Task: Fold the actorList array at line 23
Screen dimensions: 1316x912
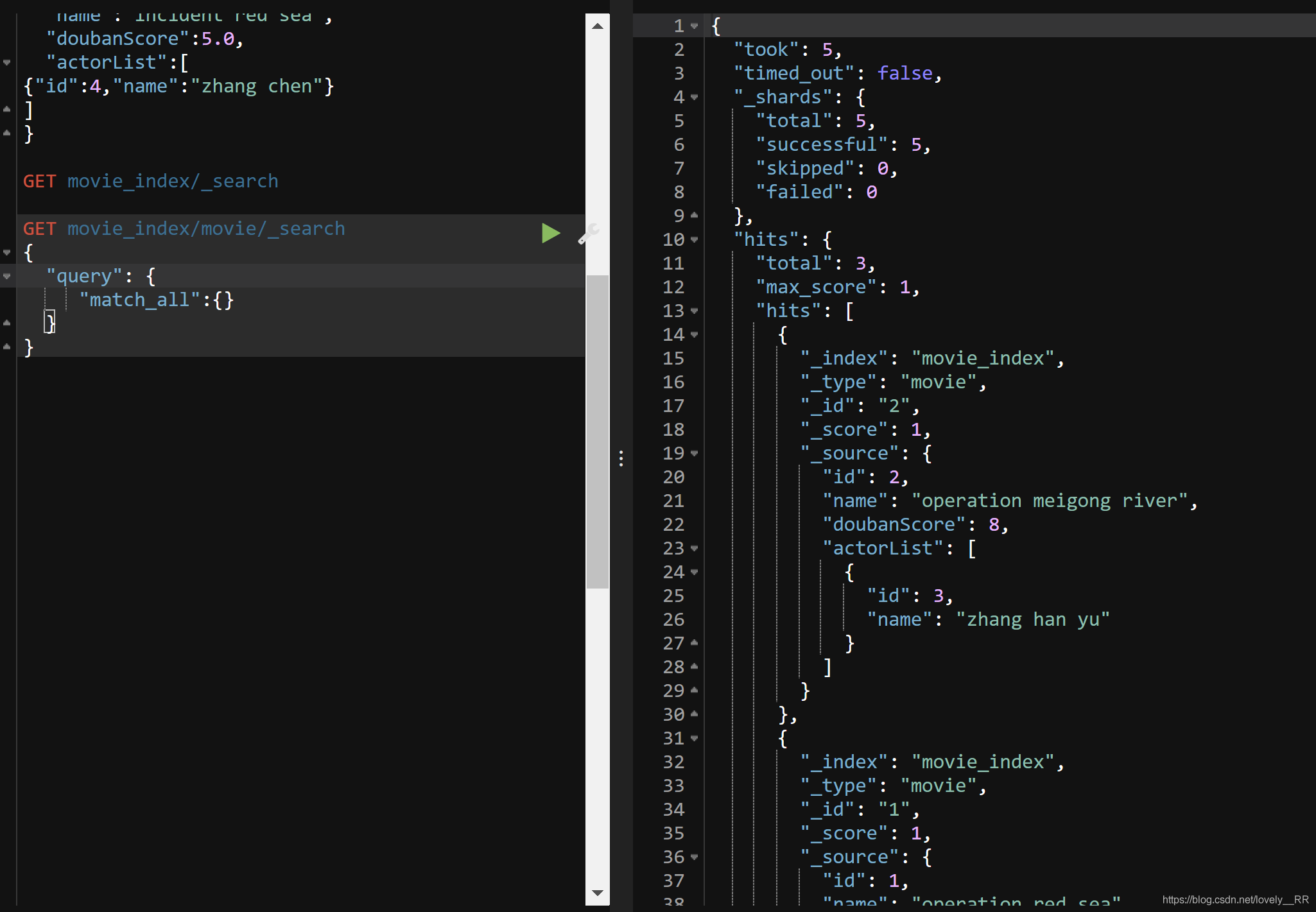Action: tap(694, 549)
